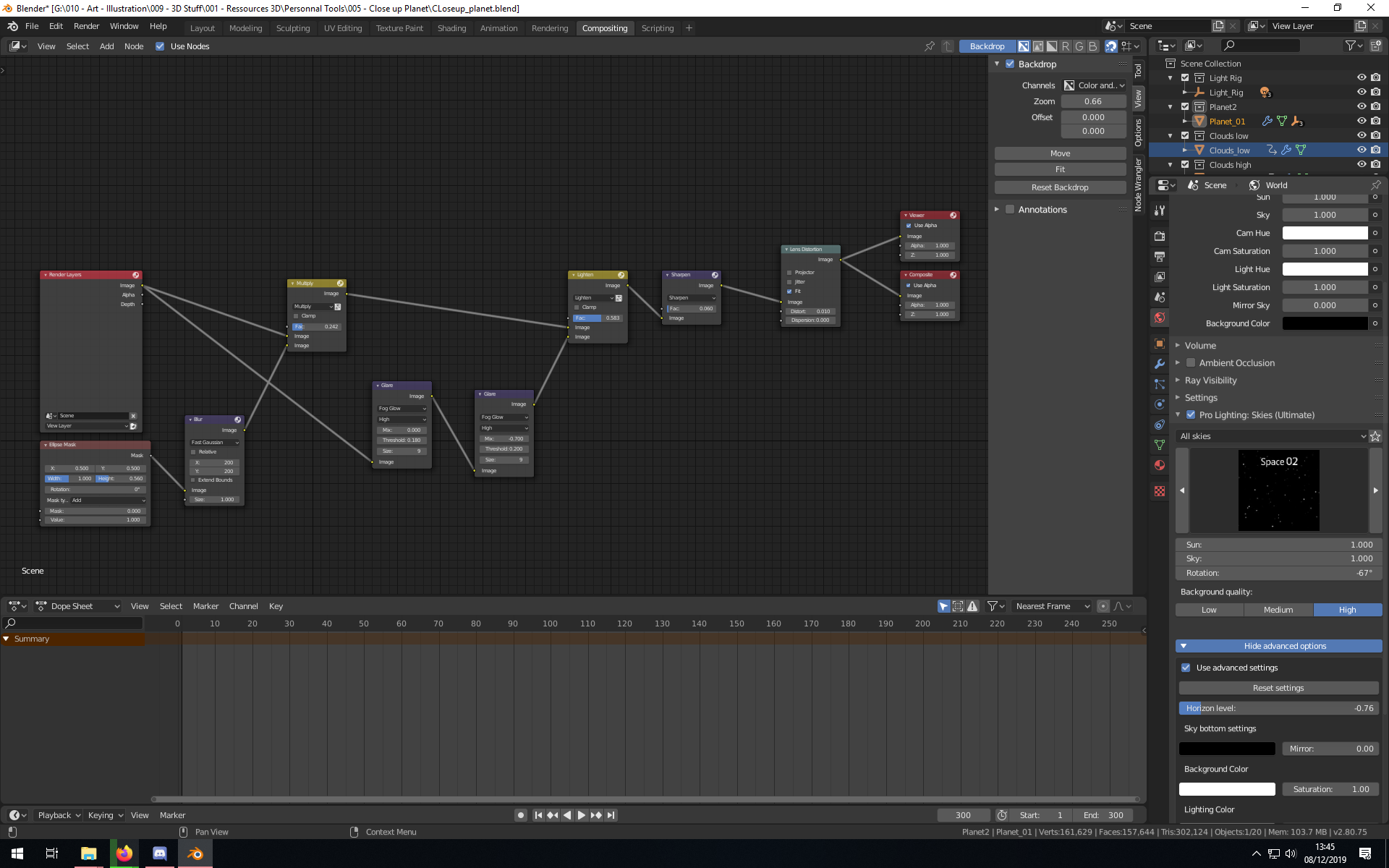Click the Fit backdrop button
The image size is (1389, 868).
click(x=1060, y=169)
